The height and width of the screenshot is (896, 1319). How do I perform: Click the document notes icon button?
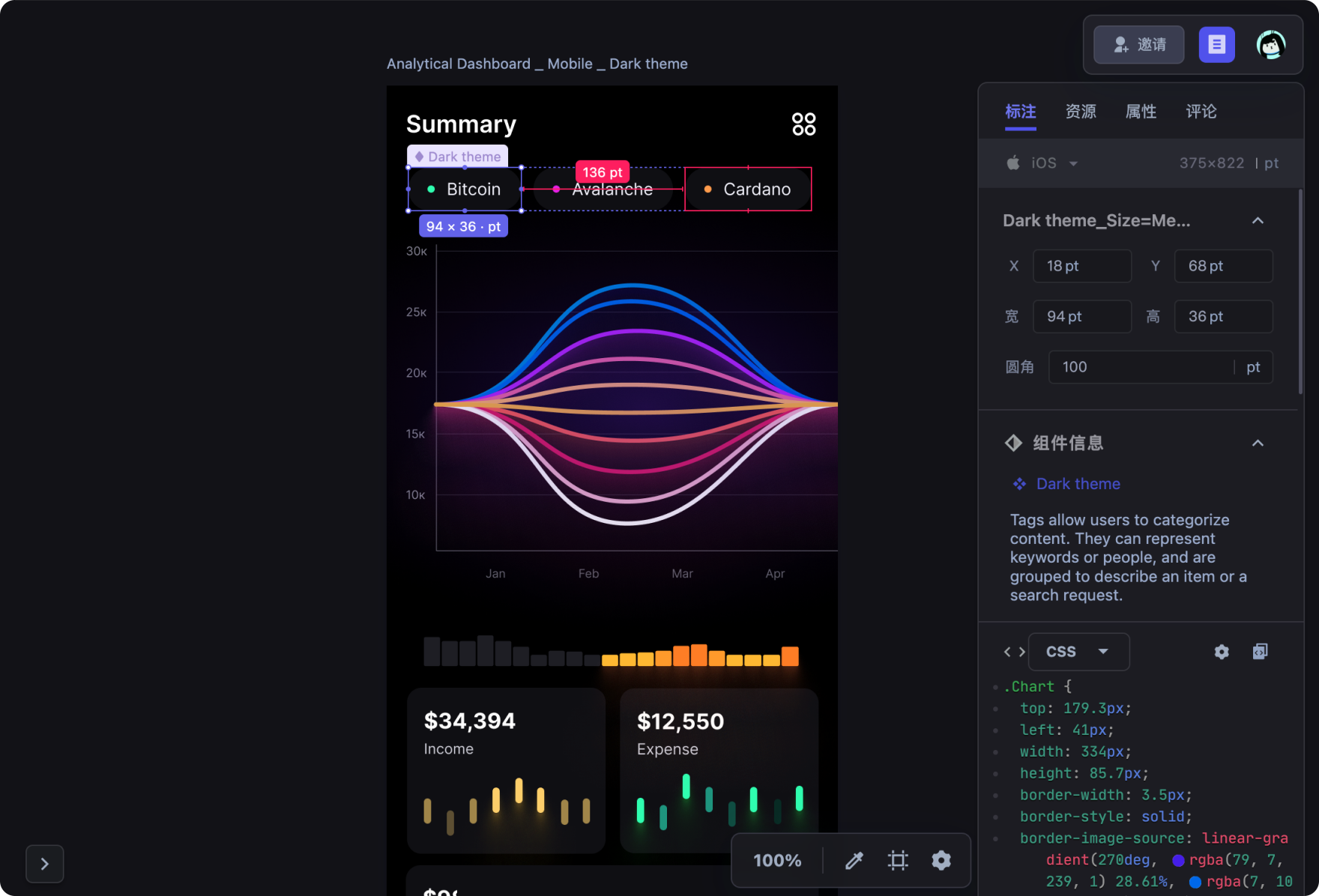(x=1216, y=45)
